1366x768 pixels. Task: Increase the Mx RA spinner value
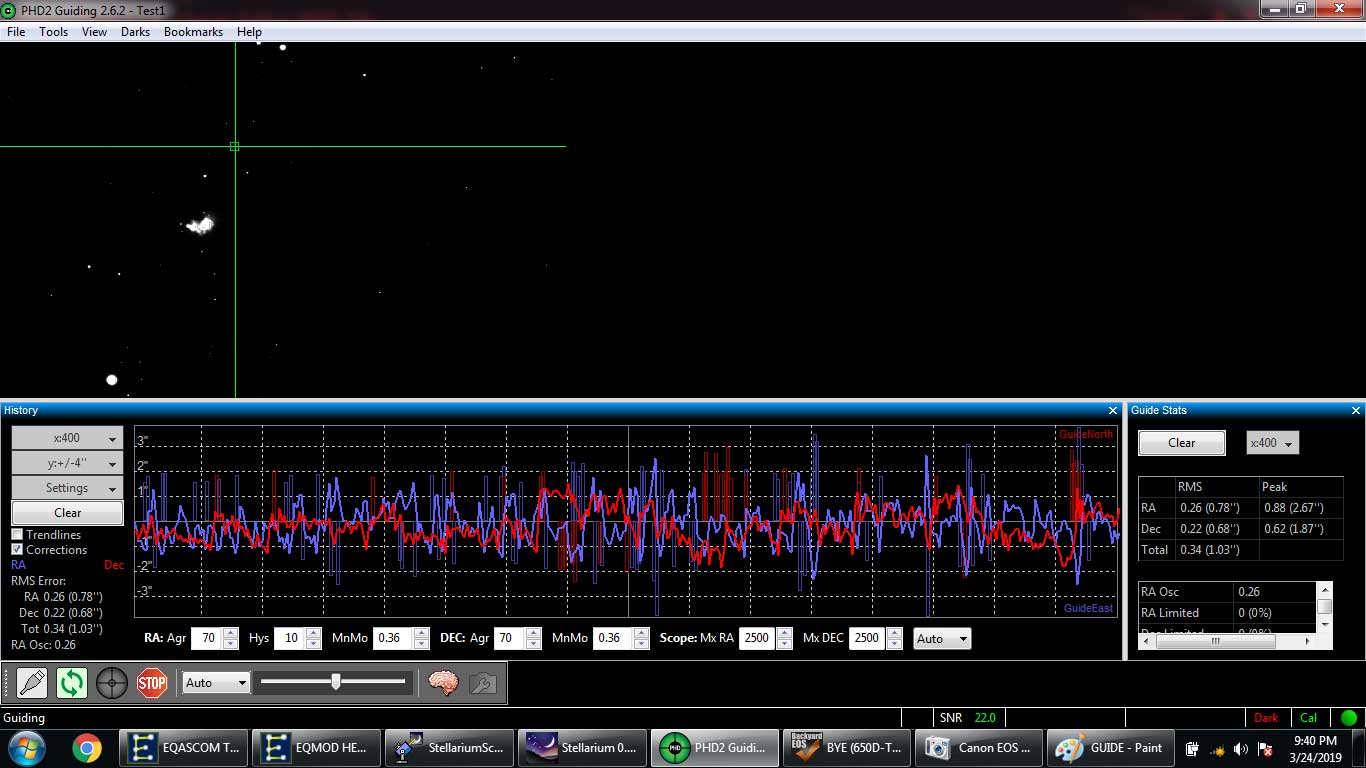[784, 633]
